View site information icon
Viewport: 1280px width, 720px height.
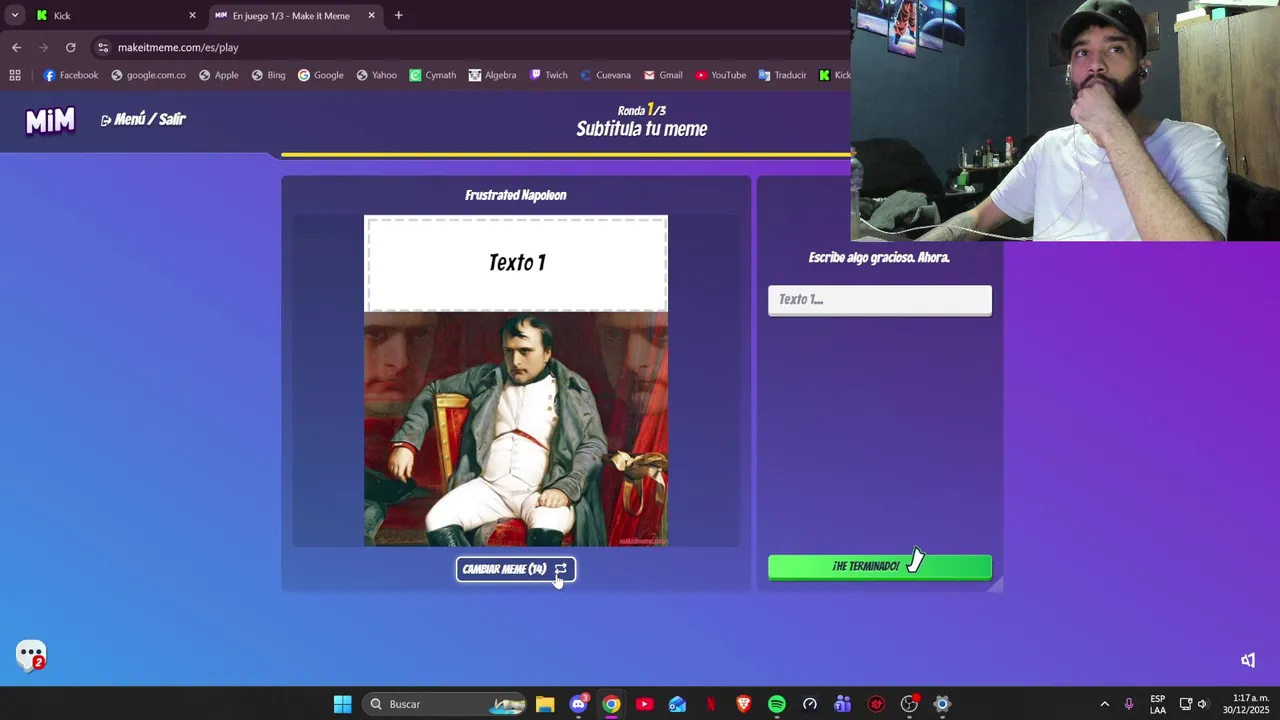point(103,47)
